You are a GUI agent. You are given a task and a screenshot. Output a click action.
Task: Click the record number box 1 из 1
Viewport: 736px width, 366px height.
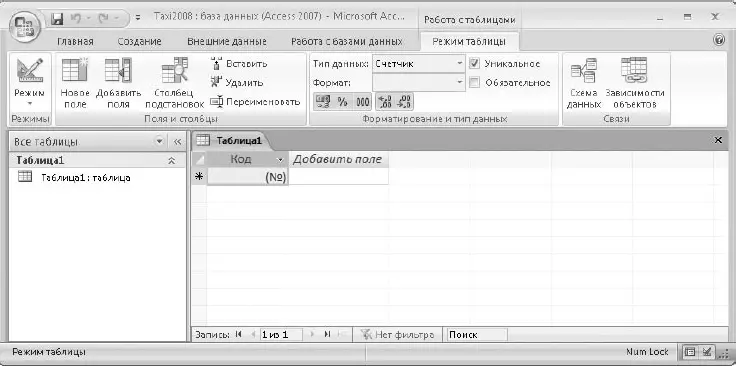pyautogui.click(x=281, y=335)
